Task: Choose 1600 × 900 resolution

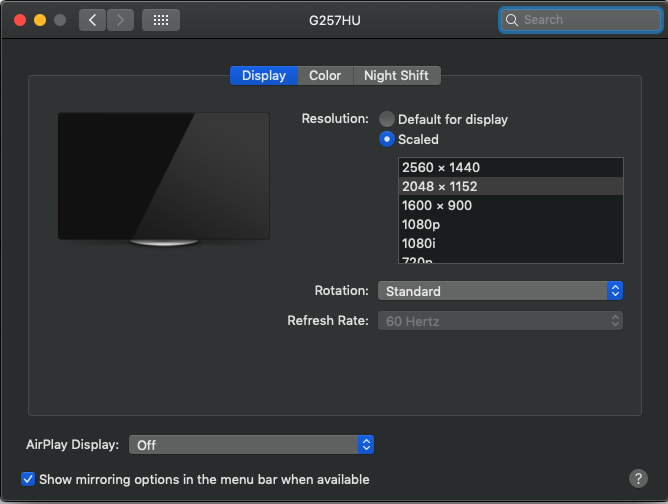Action: click(510, 205)
